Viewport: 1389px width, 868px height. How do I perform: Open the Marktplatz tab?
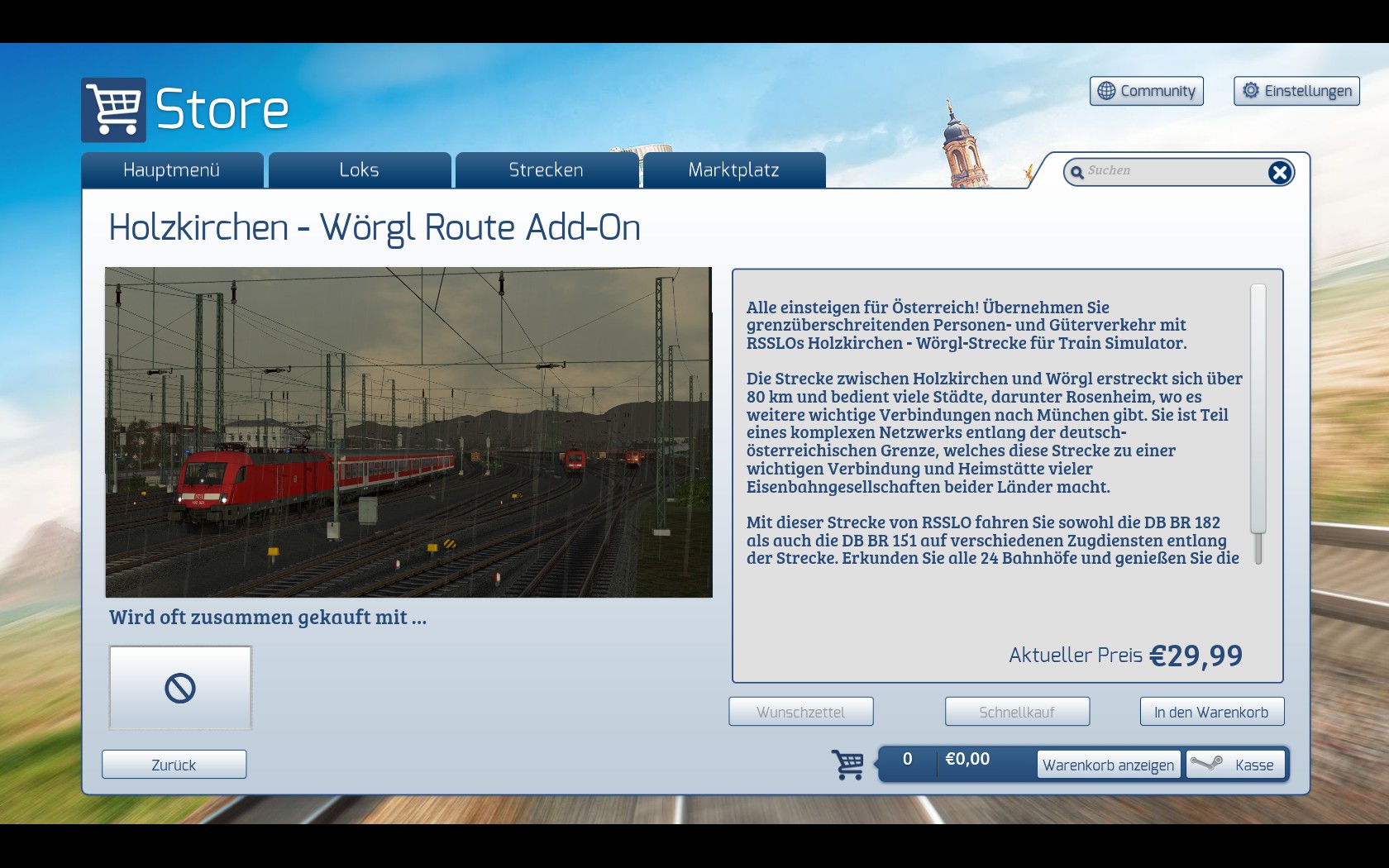tap(734, 170)
